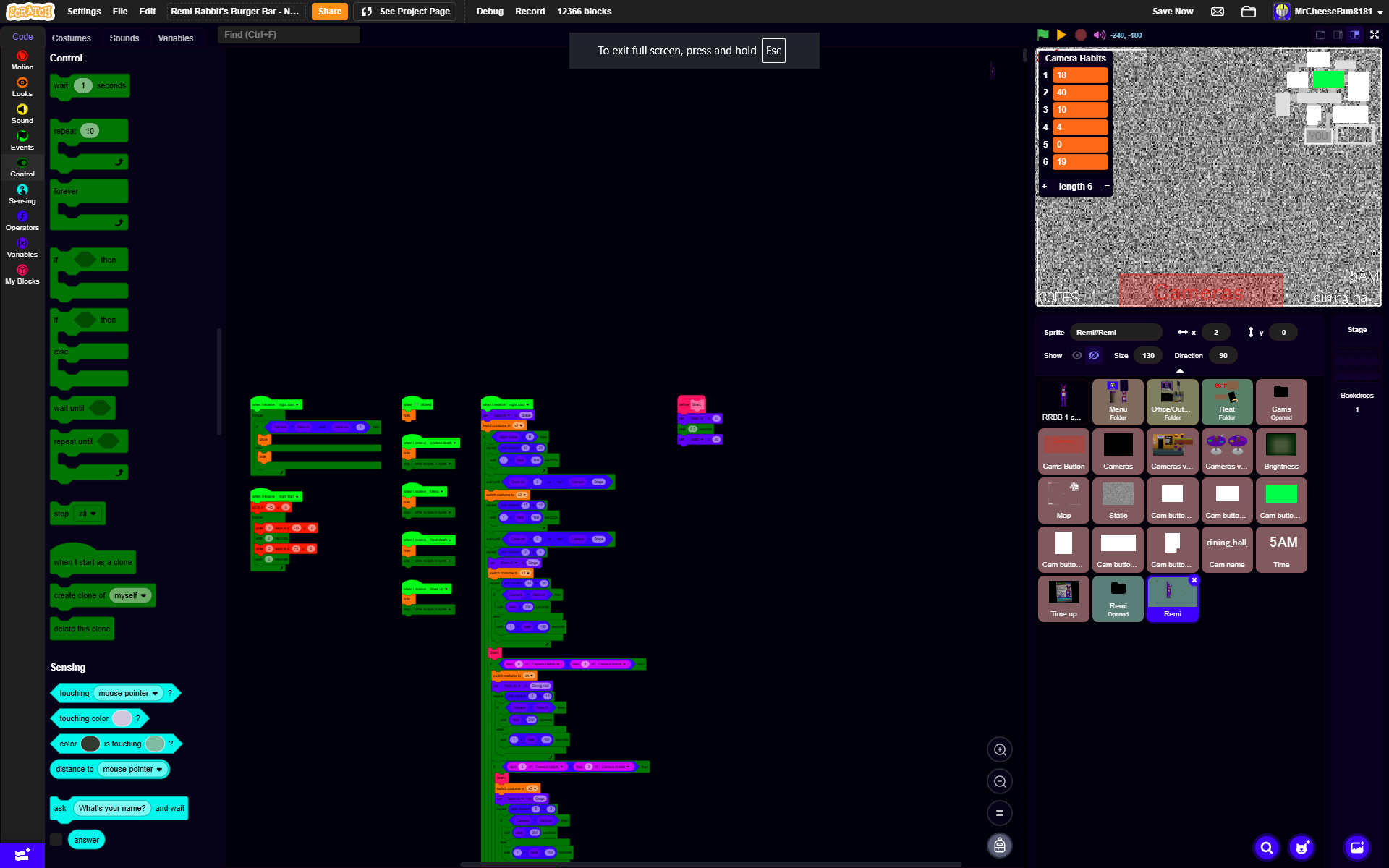Open the create clone of myself dropdown
Screen dimensions: 1389x868
[130, 595]
